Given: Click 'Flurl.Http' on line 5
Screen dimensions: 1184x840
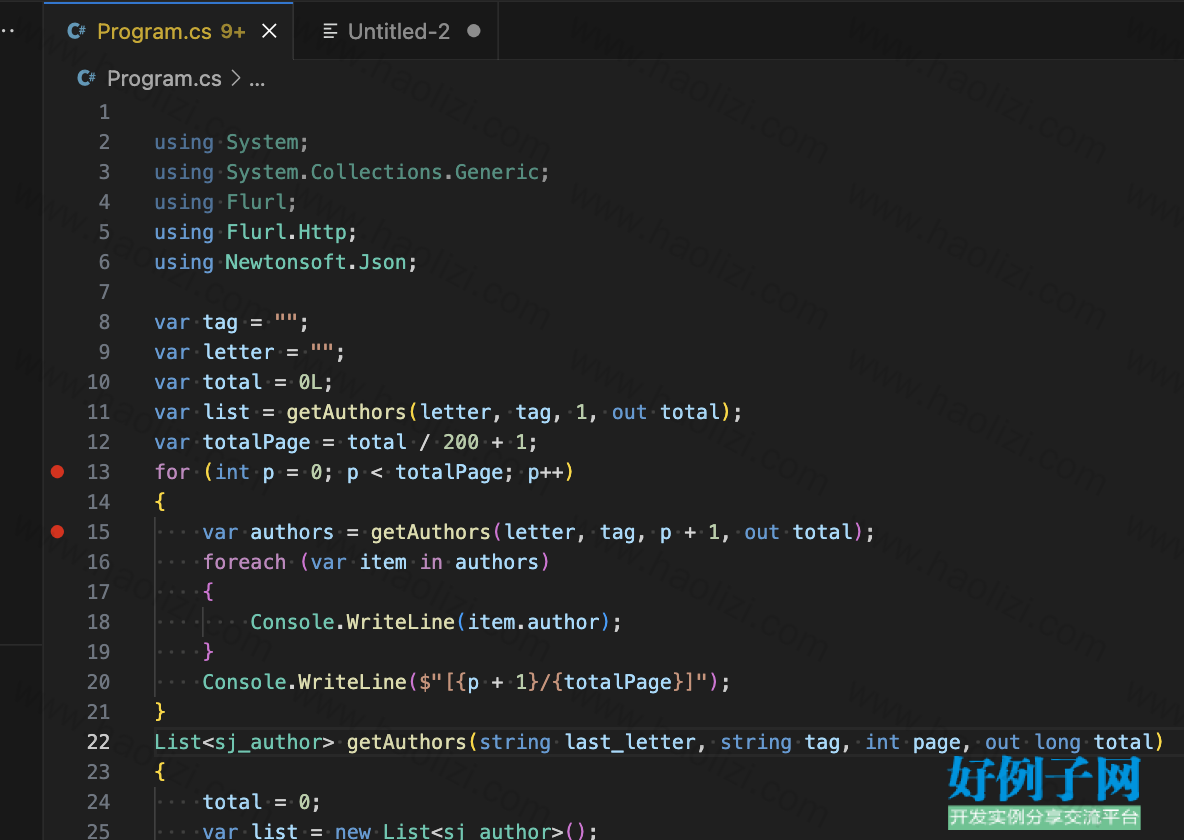Looking at the screenshot, I should (286, 232).
